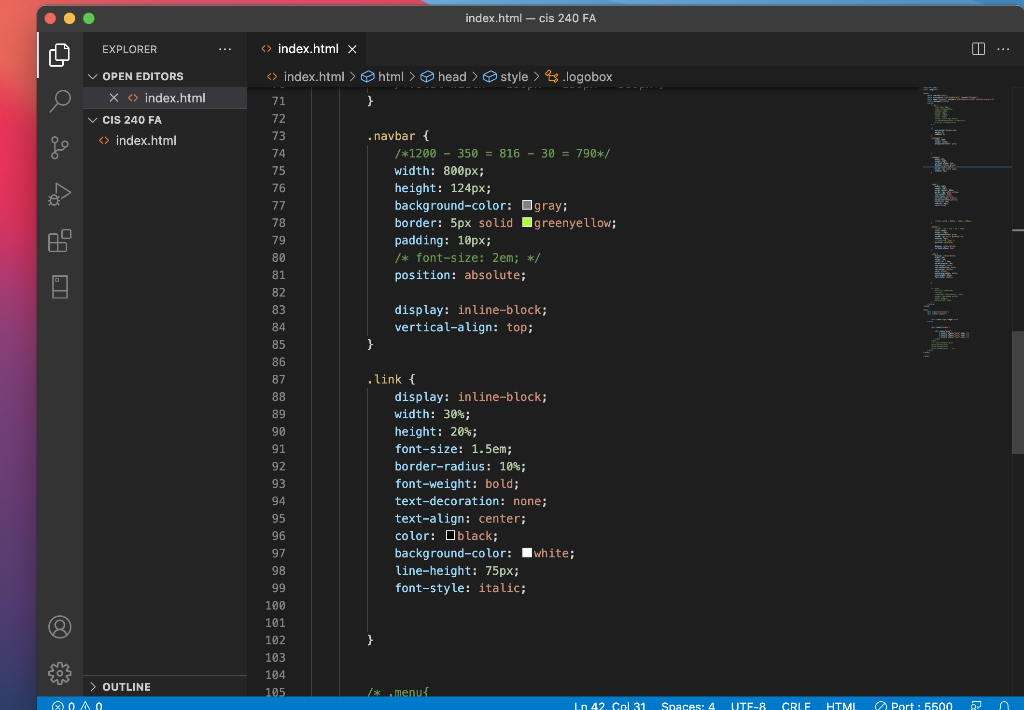Select the greenyellow color swatch on line 78
This screenshot has width=1024, height=710.
(x=527, y=222)
